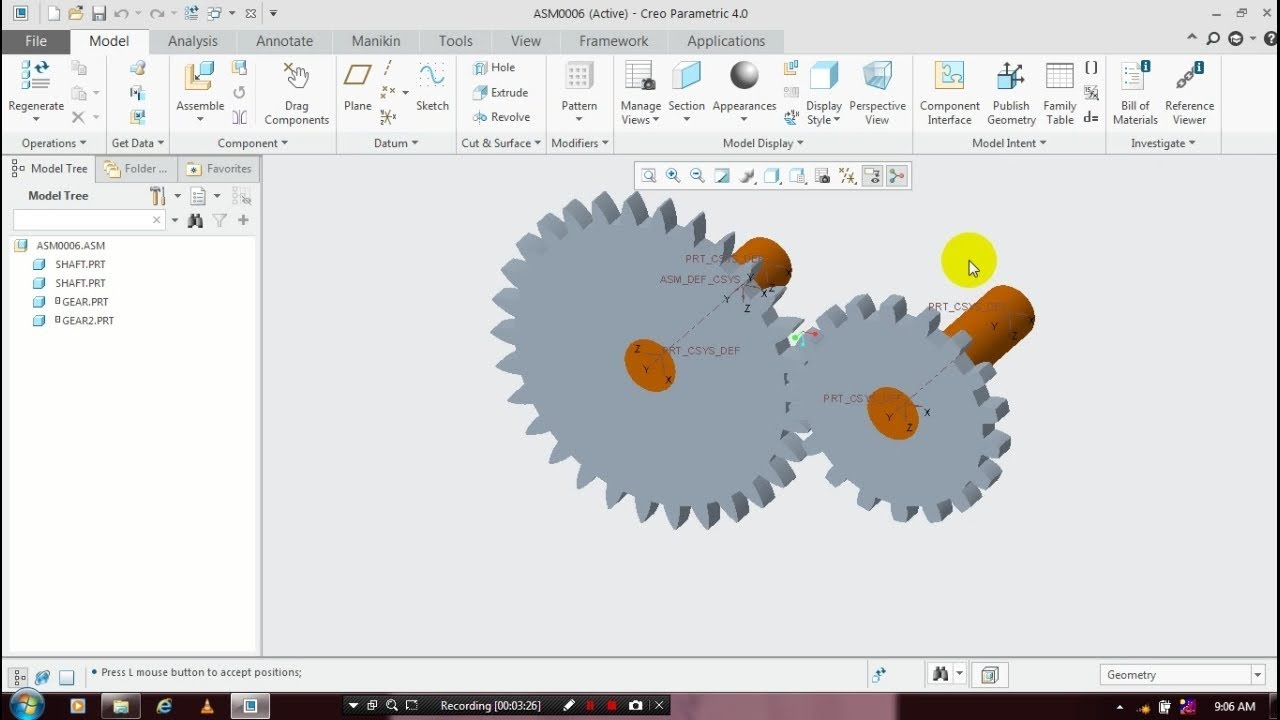The image size is (1280, 720).
Task: Expand the Component group dropdown
Action: tap(253, 143)
